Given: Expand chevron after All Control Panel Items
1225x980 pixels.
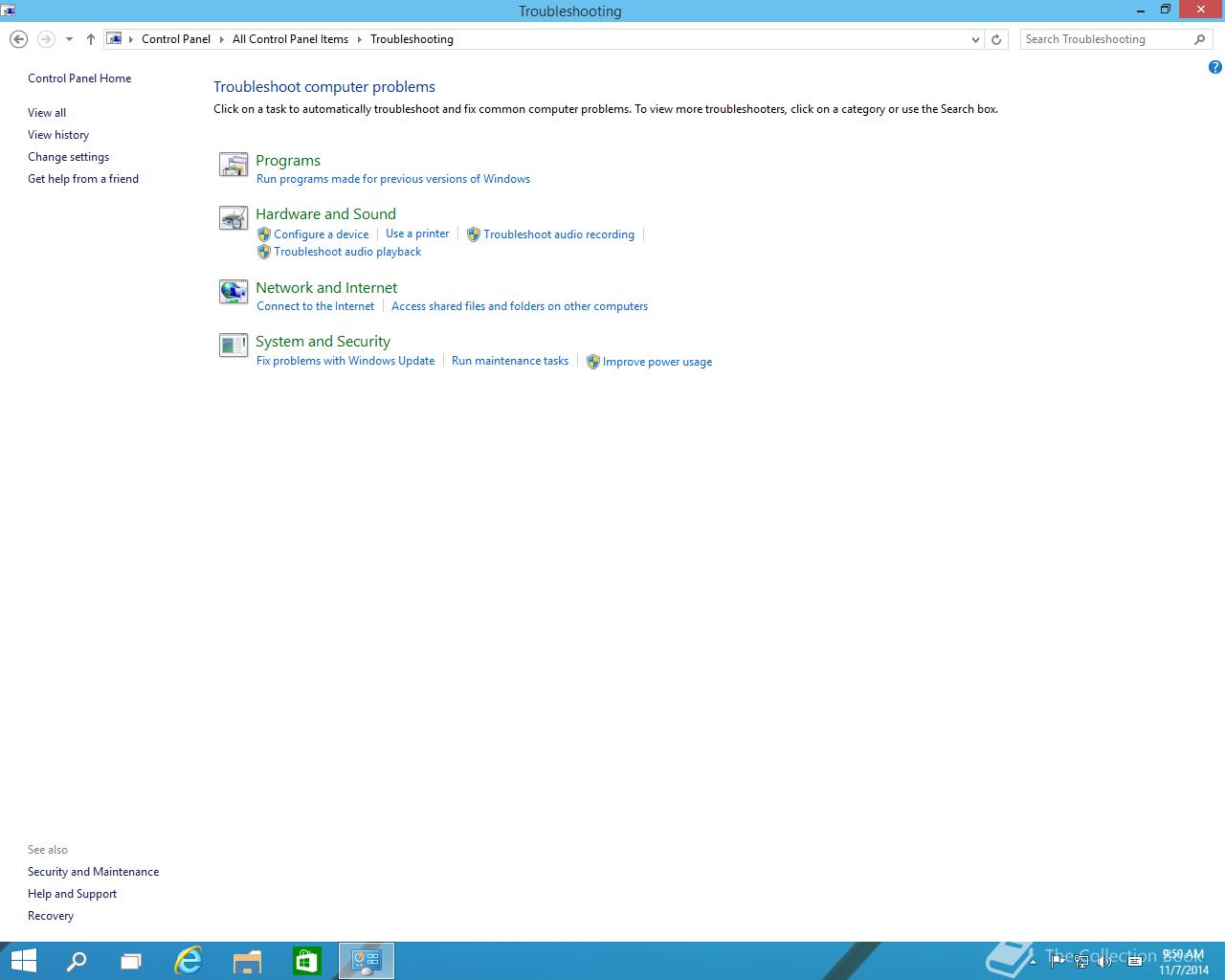Looking at the screenshot, I should point(360,39).
